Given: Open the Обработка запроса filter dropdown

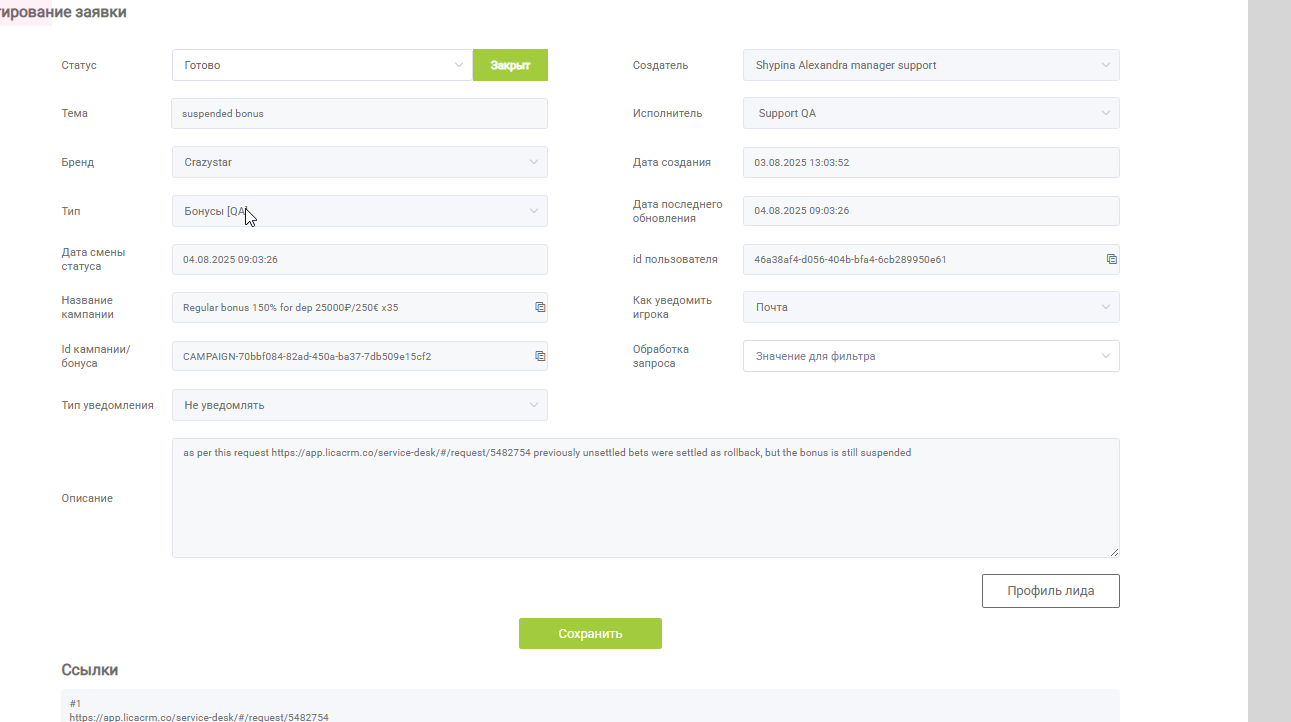Looking at the screenshot, I should tap(931, 356).
